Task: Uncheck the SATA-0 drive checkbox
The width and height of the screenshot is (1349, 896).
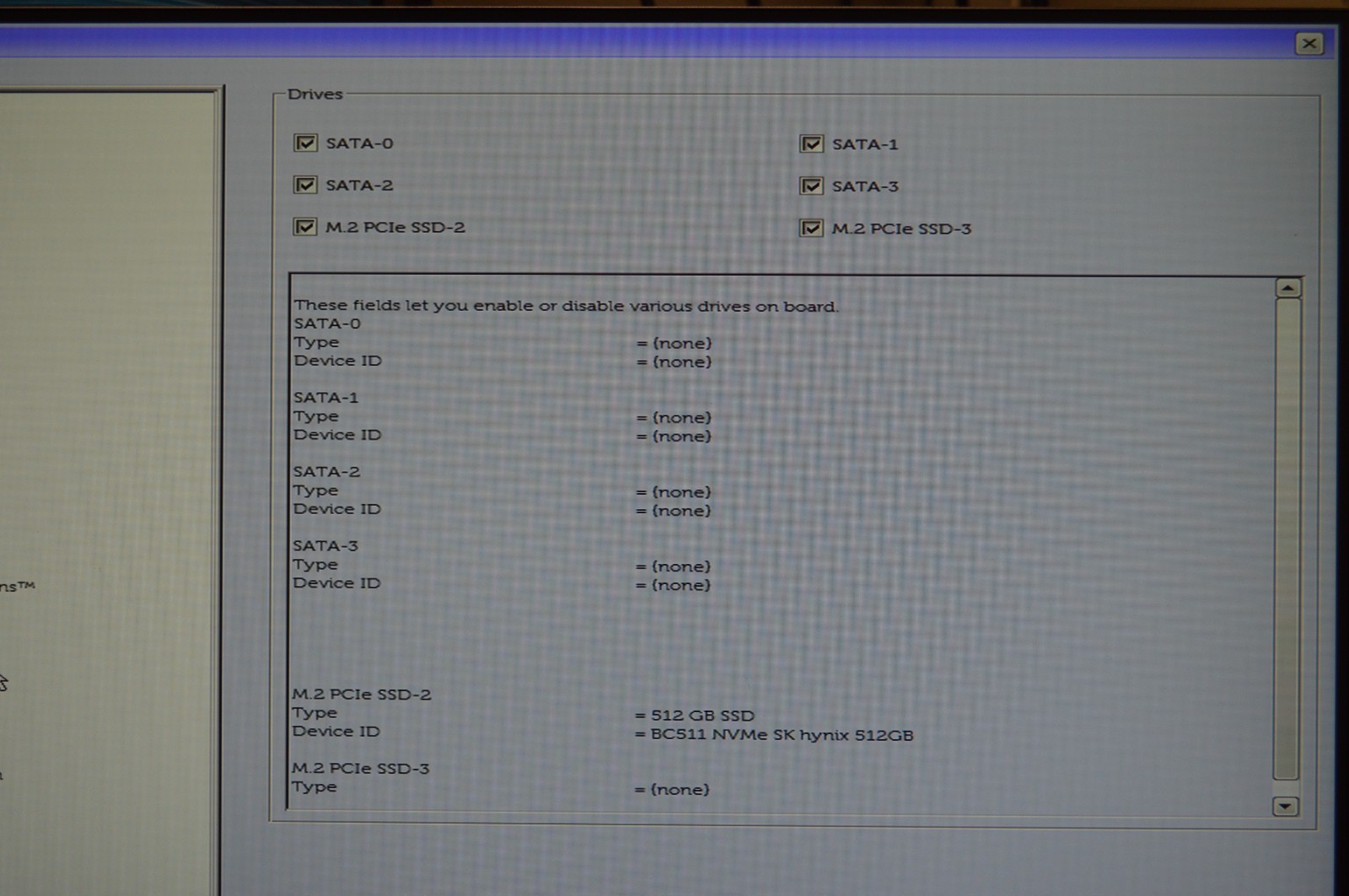Action: [x=305, y=142]
